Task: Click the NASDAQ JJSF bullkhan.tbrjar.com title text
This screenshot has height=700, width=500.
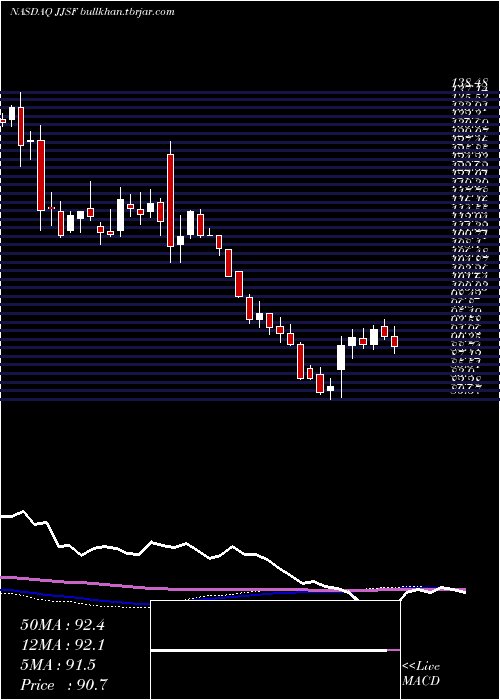Action: point(92,12)
